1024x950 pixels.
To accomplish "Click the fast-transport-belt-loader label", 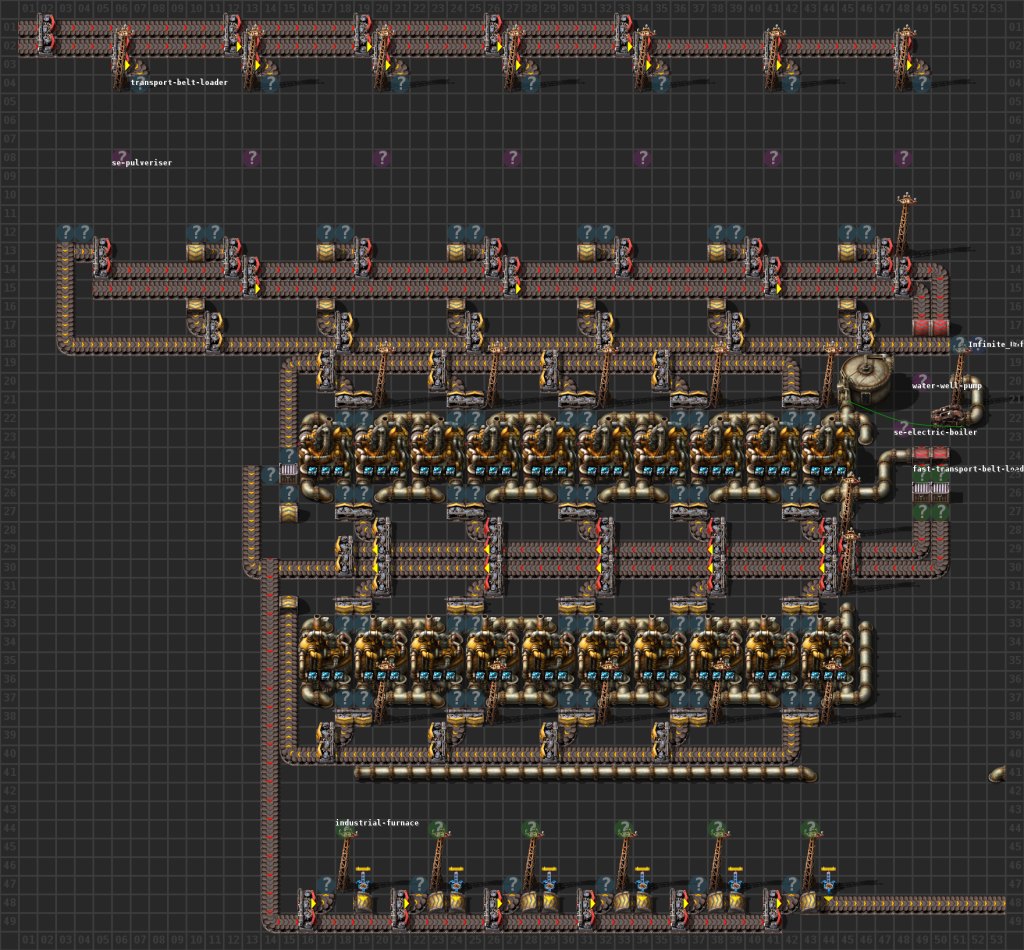I will (968, 469).
